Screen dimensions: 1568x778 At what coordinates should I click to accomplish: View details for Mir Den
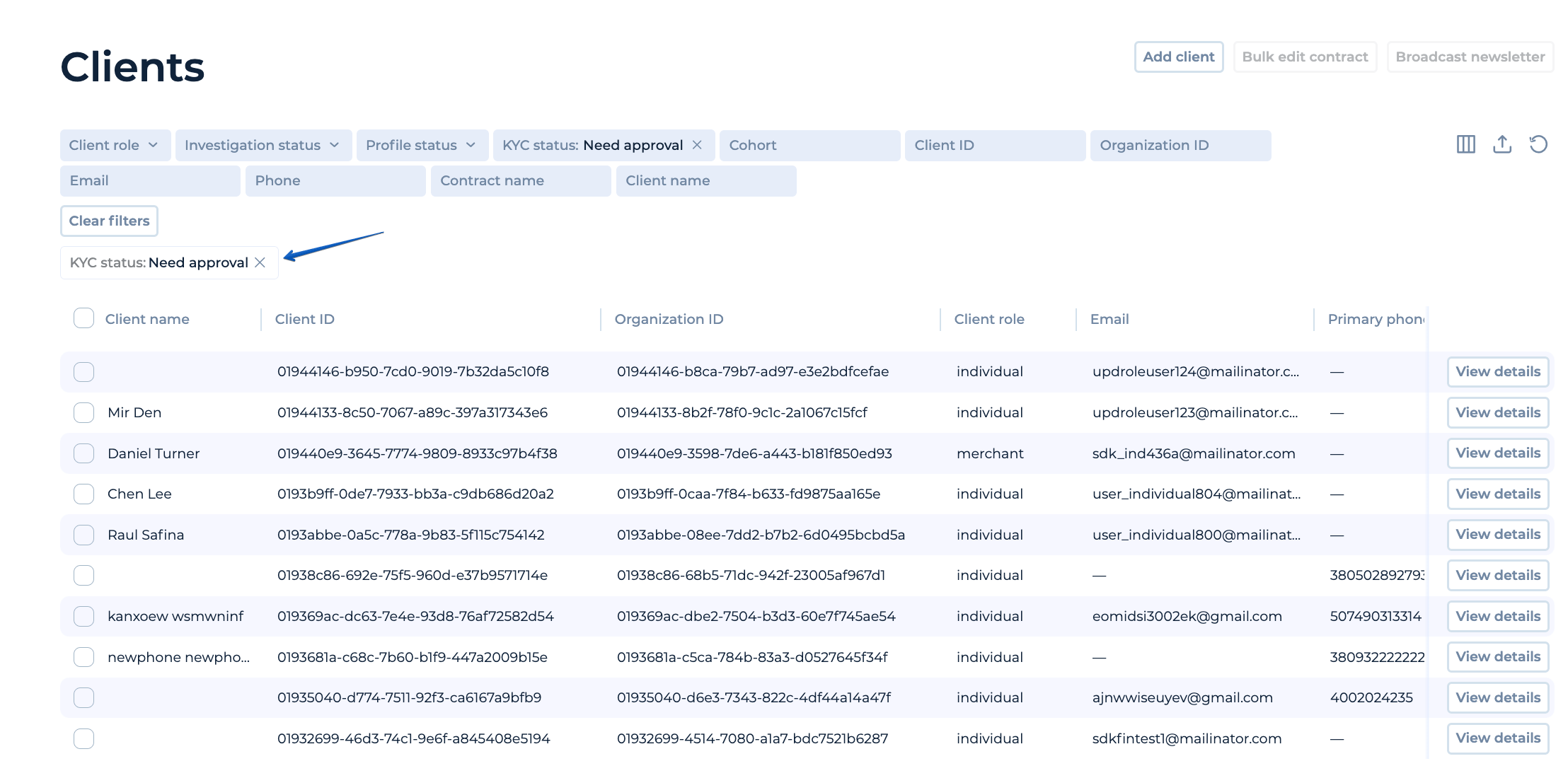[x=1498, y=412]
